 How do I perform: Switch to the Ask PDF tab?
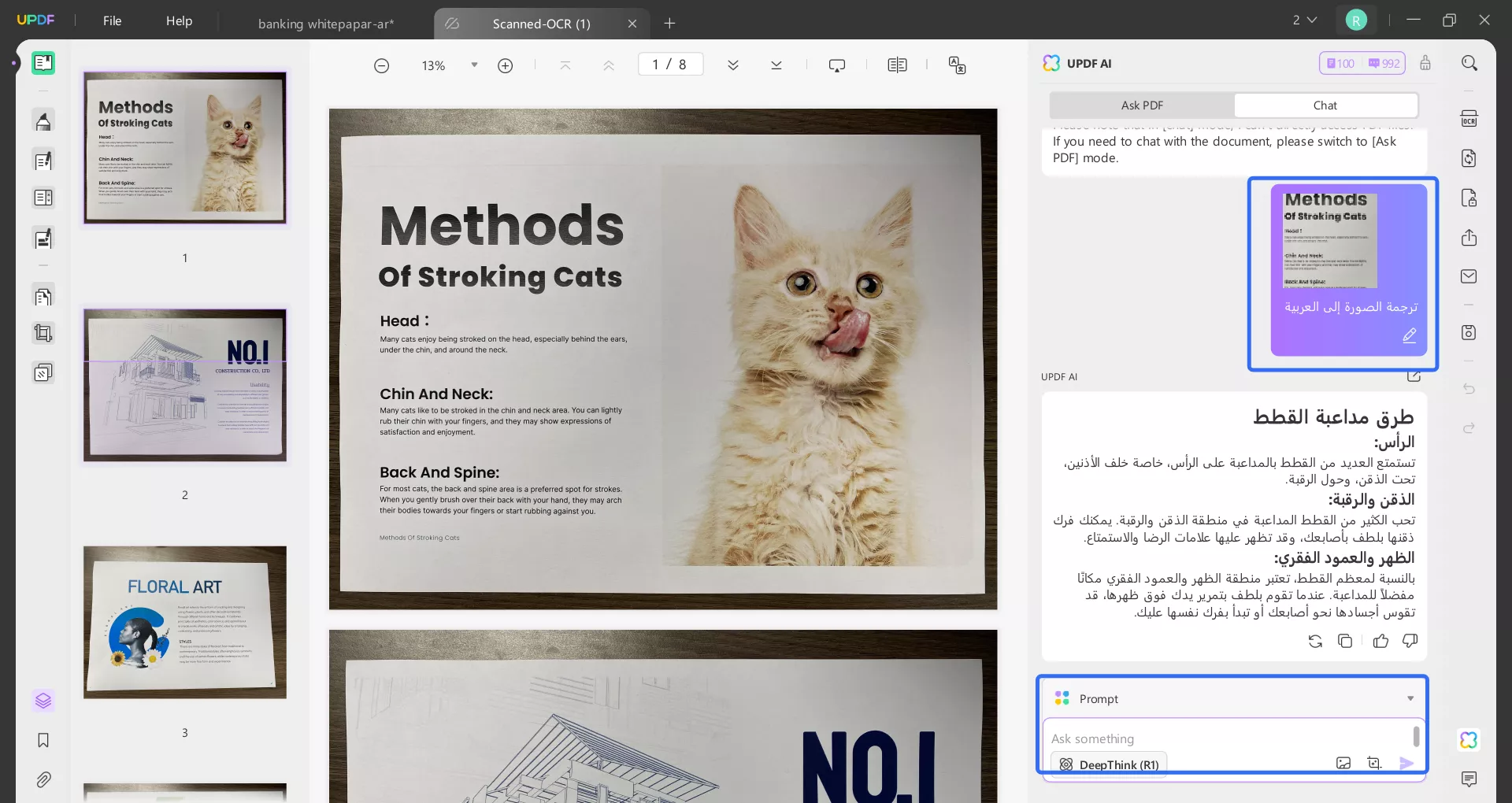(x=1141, y=105)
